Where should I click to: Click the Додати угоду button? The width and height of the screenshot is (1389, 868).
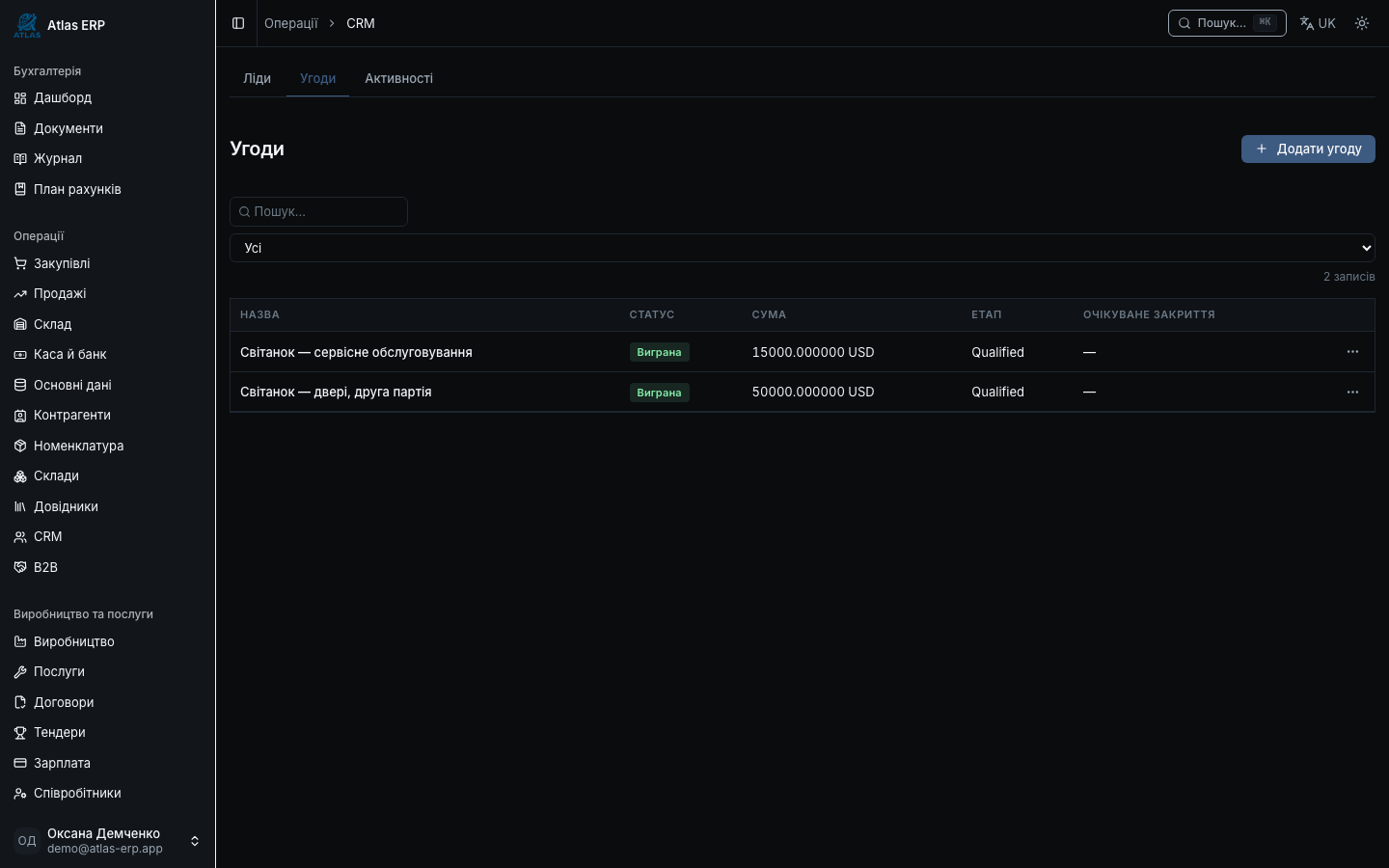pos(1308,149)
